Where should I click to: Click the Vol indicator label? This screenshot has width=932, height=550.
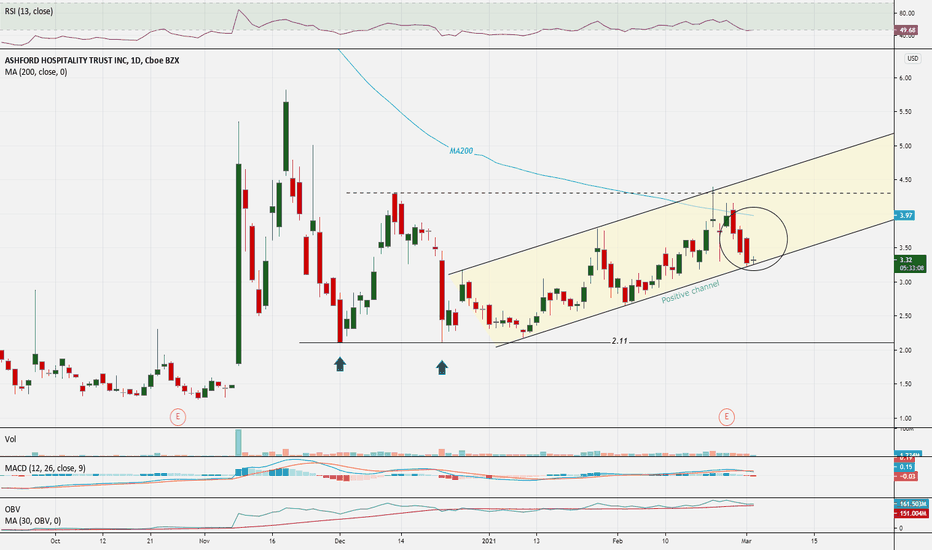tap(10, 439)
